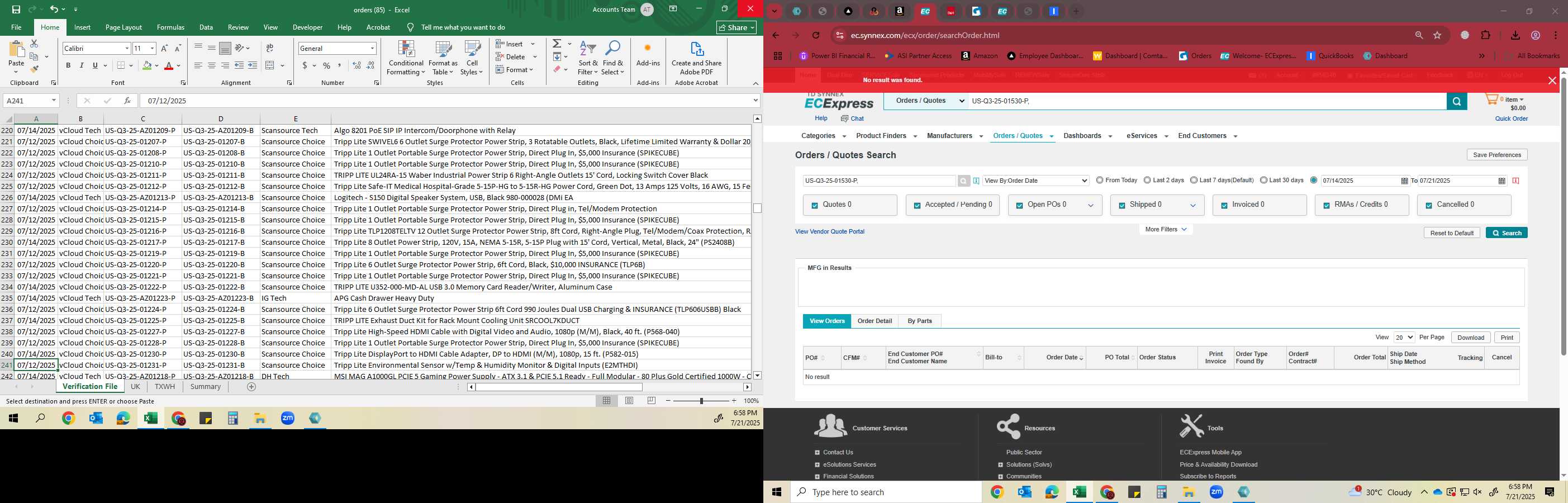The image size is (1568, 503).
Task: Add new sheet with plus icon
Action: point(251,387)
